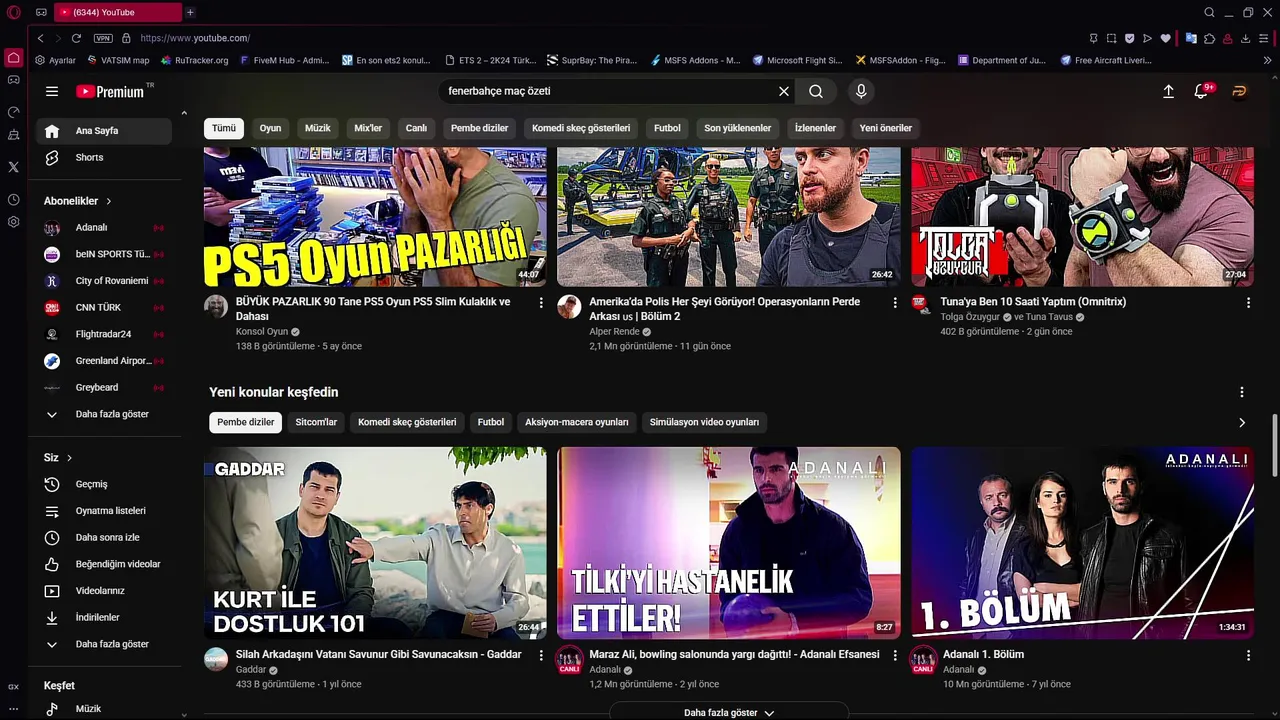The image size is (1280, 720).
Task: Open the Opera menu logo
Action: click(14, 12)
